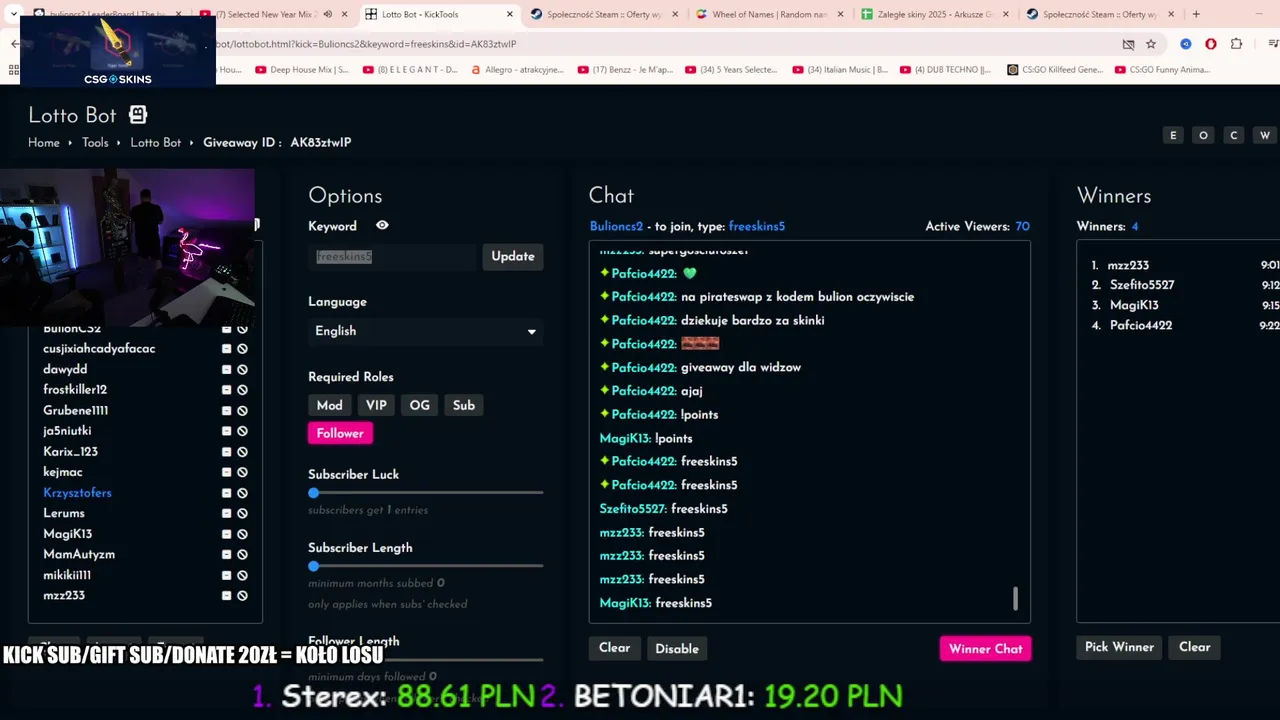Remove kejmac with the minus icon
The height and width of the screenshot is (720, 1280).
227,472
